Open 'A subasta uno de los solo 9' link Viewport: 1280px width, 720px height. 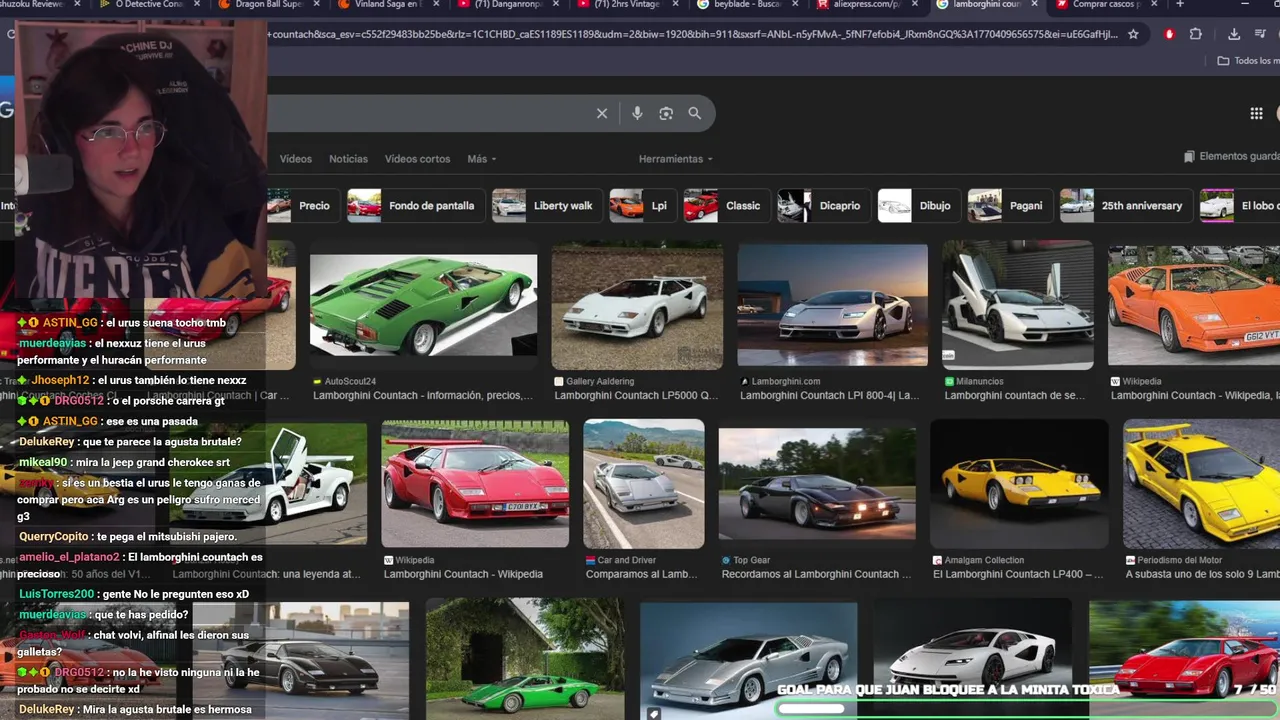(x=1203, y=574)
